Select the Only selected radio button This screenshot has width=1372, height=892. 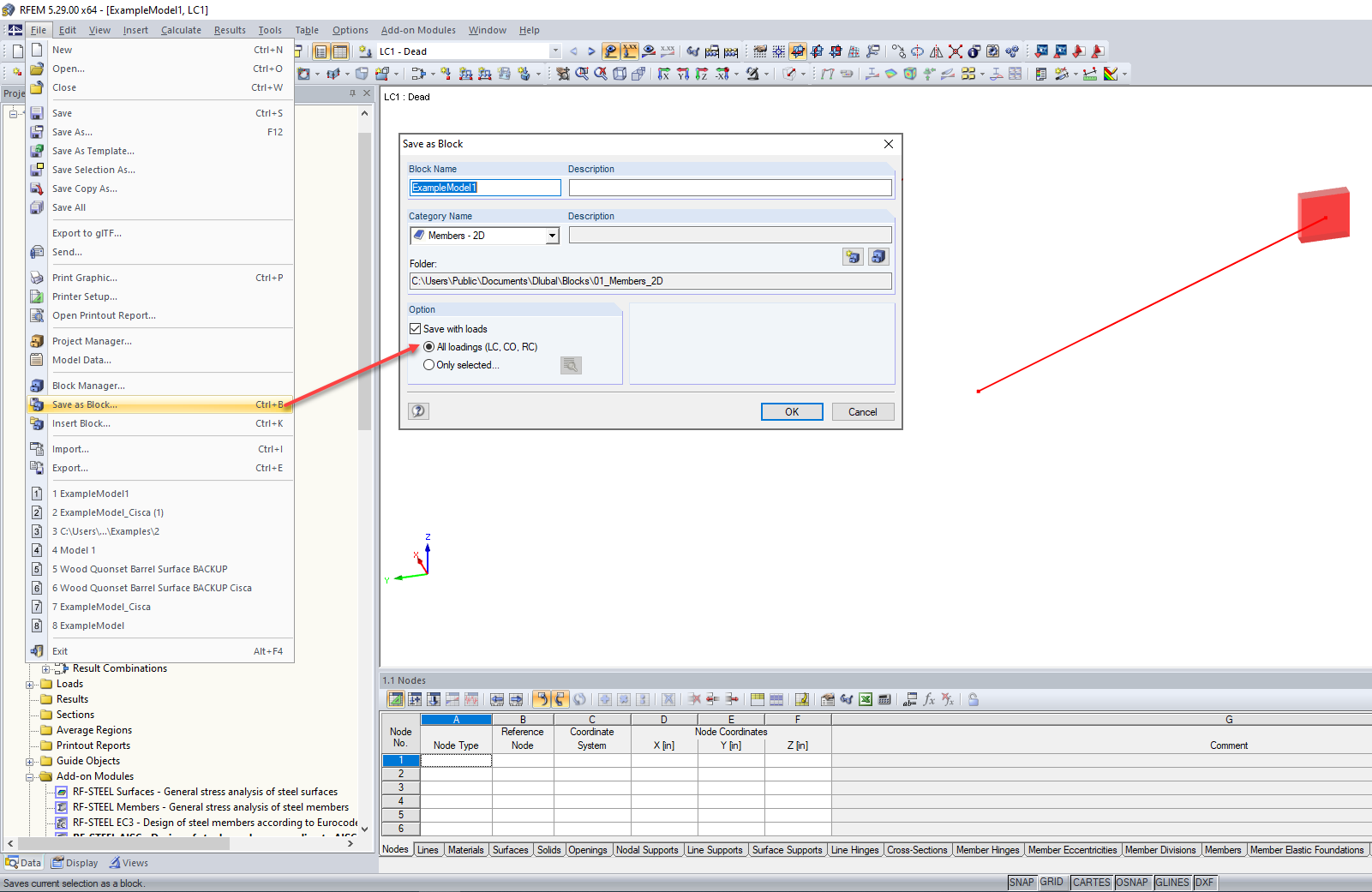(428, 364)
